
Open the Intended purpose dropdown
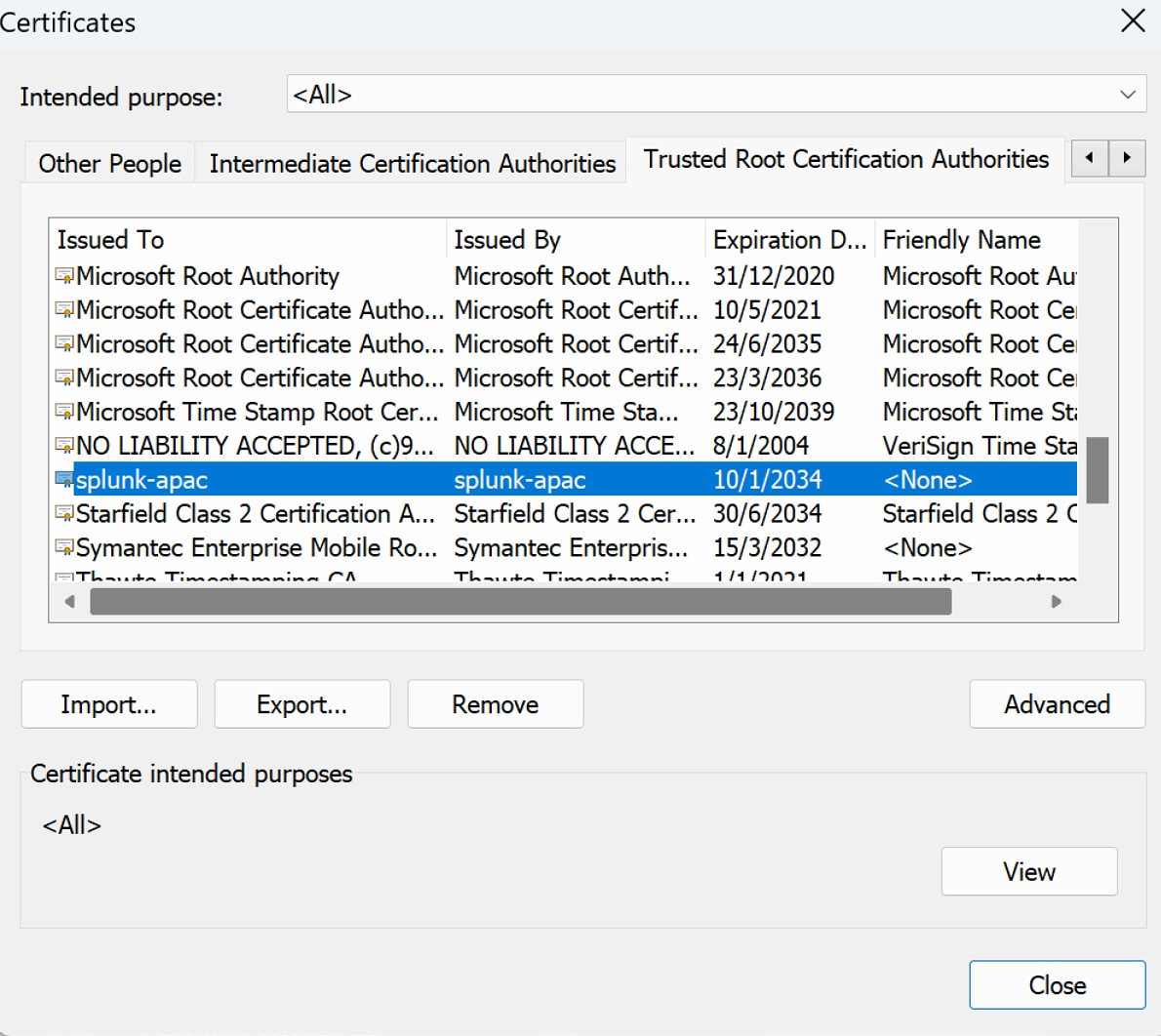coord(716,94)
